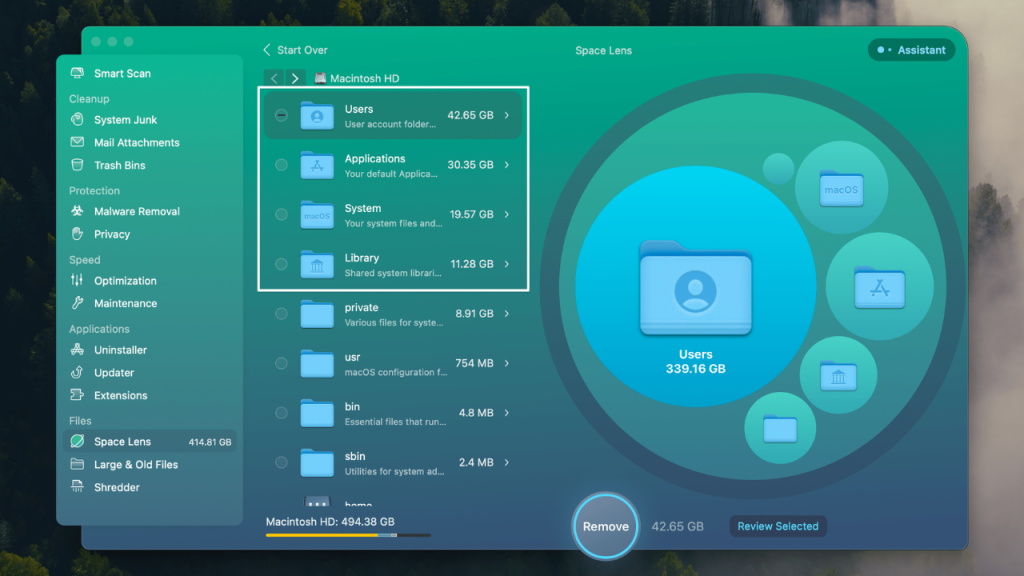Open Mail Attachments in the sidebar
The height and width of the screenshot is (576, 1024).
pyautogui.click(x=136, y=143)
